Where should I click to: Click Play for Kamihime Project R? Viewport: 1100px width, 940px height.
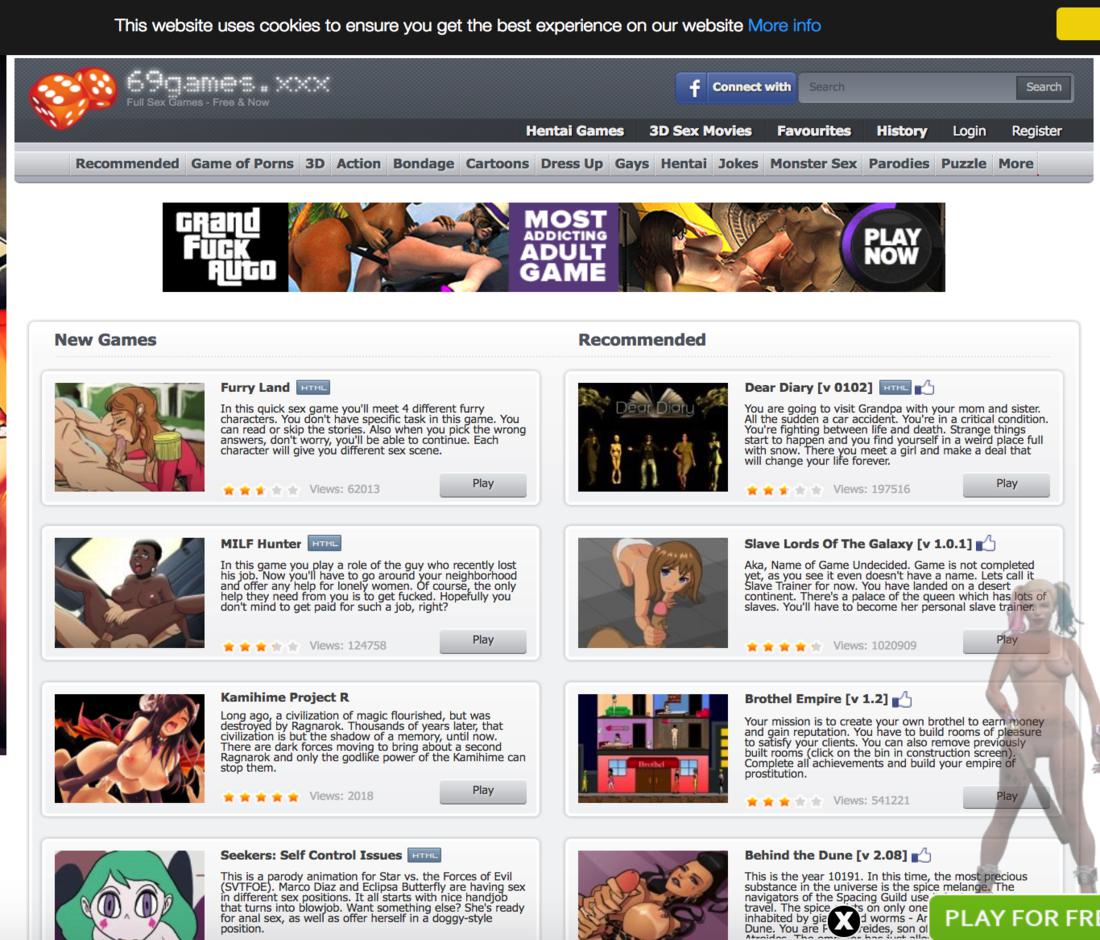[x=483, y=791]
